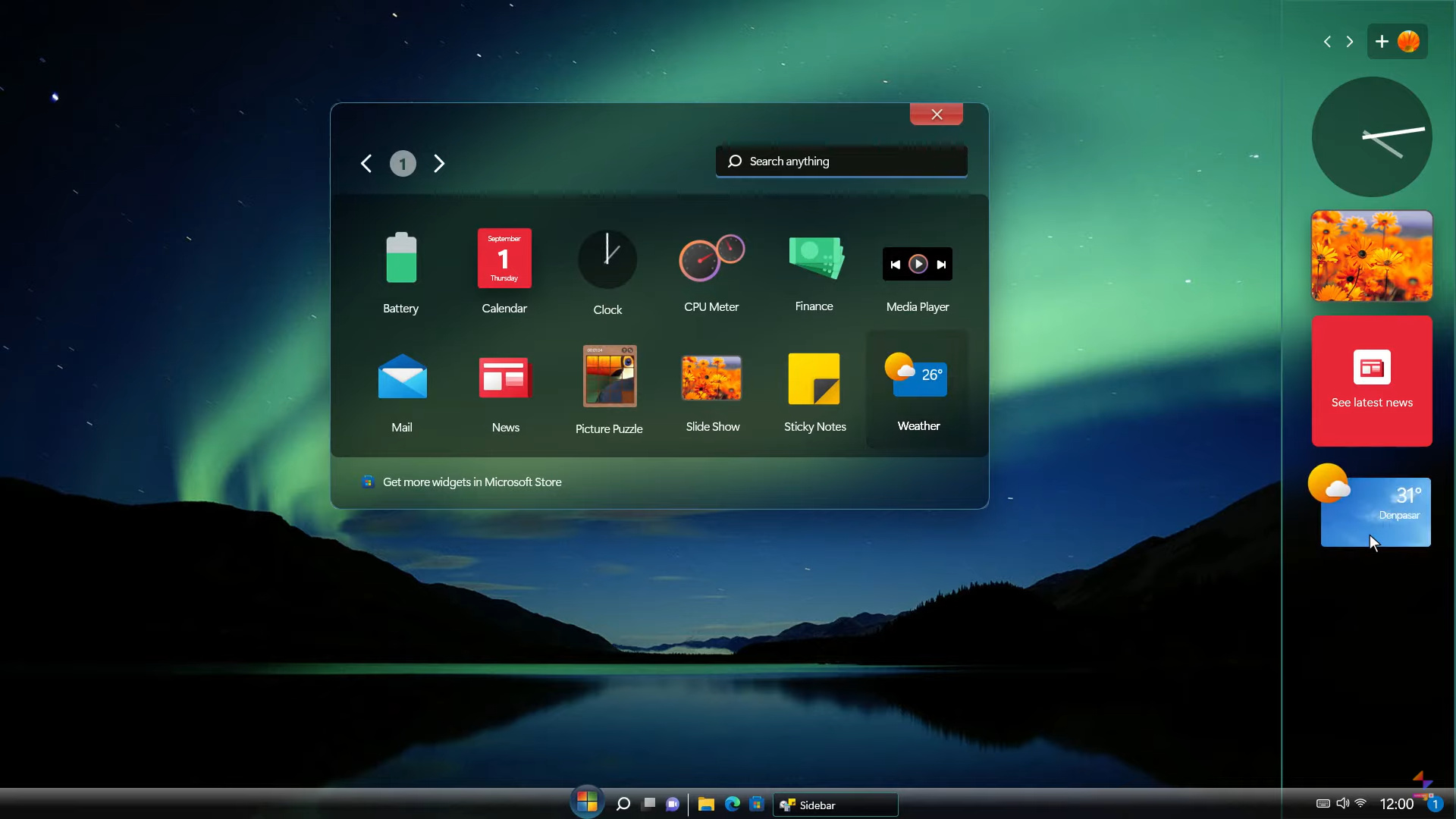Choose the Weather widget in gallery
Image resolution: width=1456 pixels, height=819 pixels.
point(918,377)
